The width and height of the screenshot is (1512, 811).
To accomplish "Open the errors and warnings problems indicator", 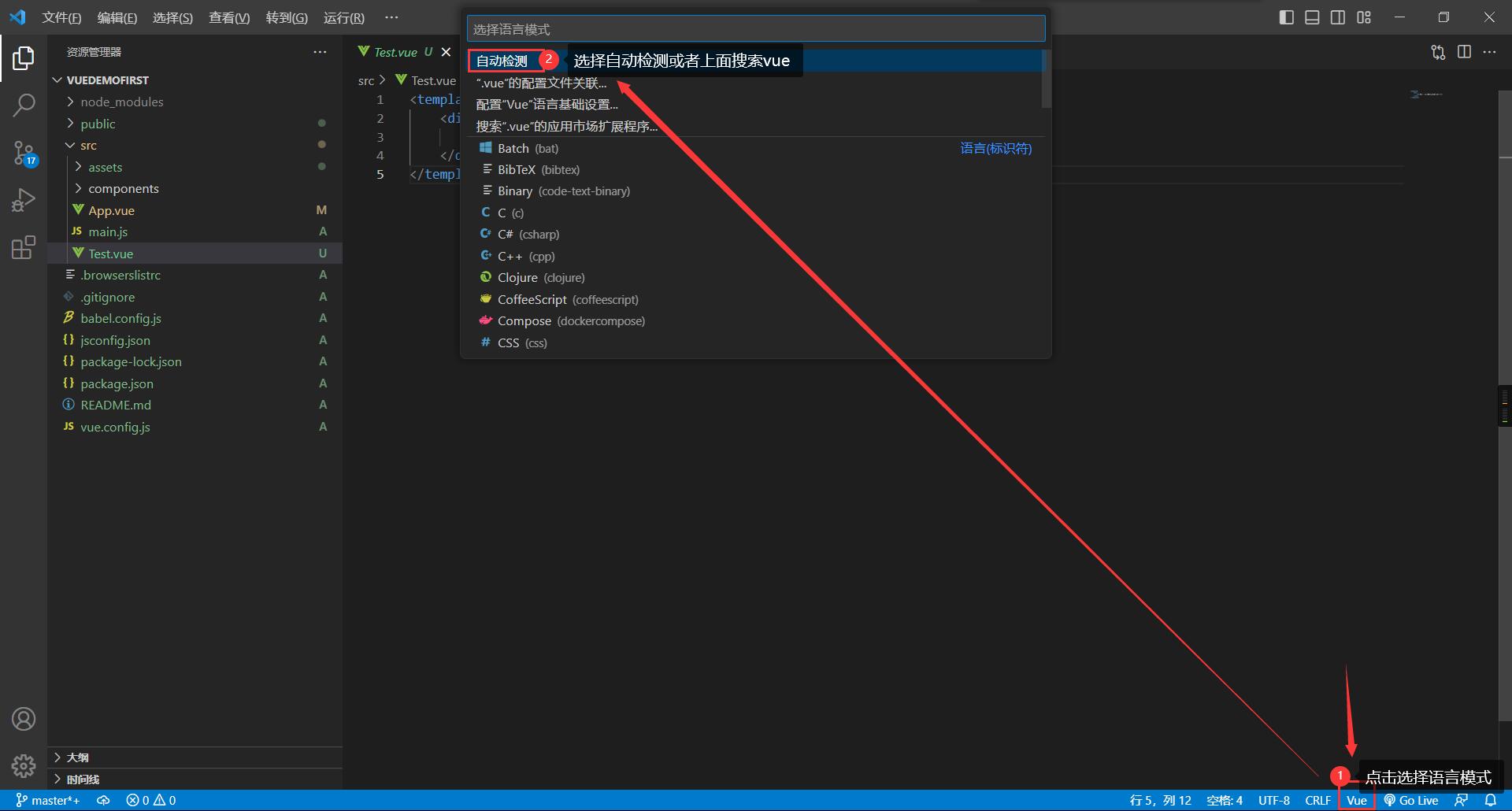I will pyautogui.click(x=151, y=800).
